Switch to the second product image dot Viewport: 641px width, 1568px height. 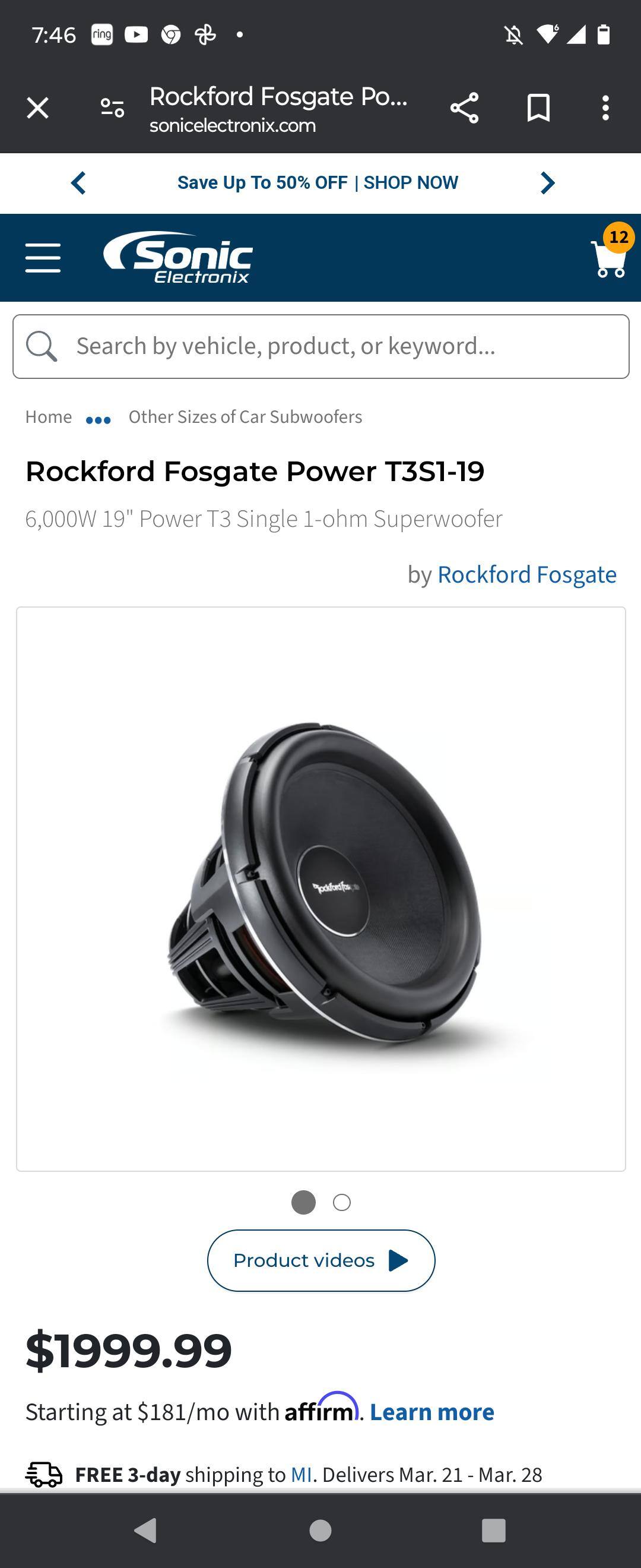coord(342,1202)
